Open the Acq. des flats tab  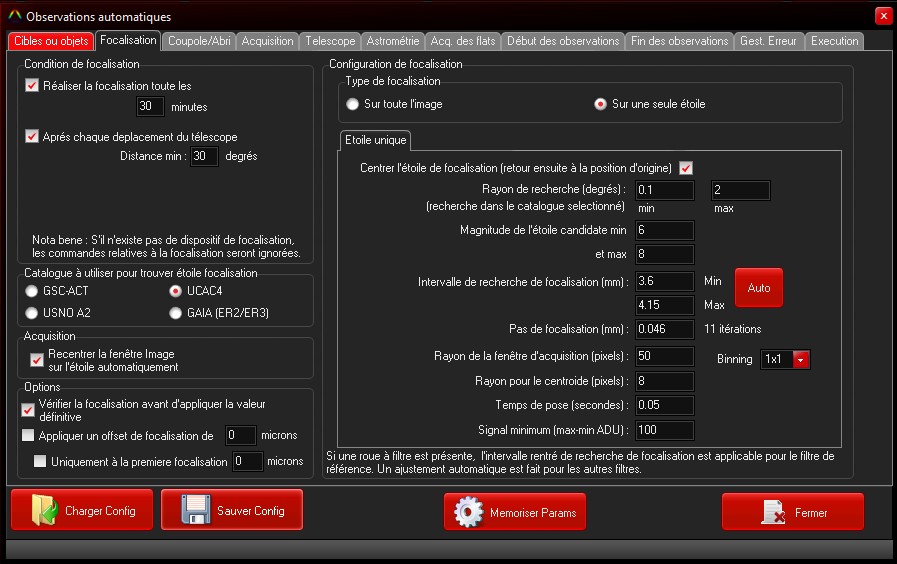coord(463,41)
